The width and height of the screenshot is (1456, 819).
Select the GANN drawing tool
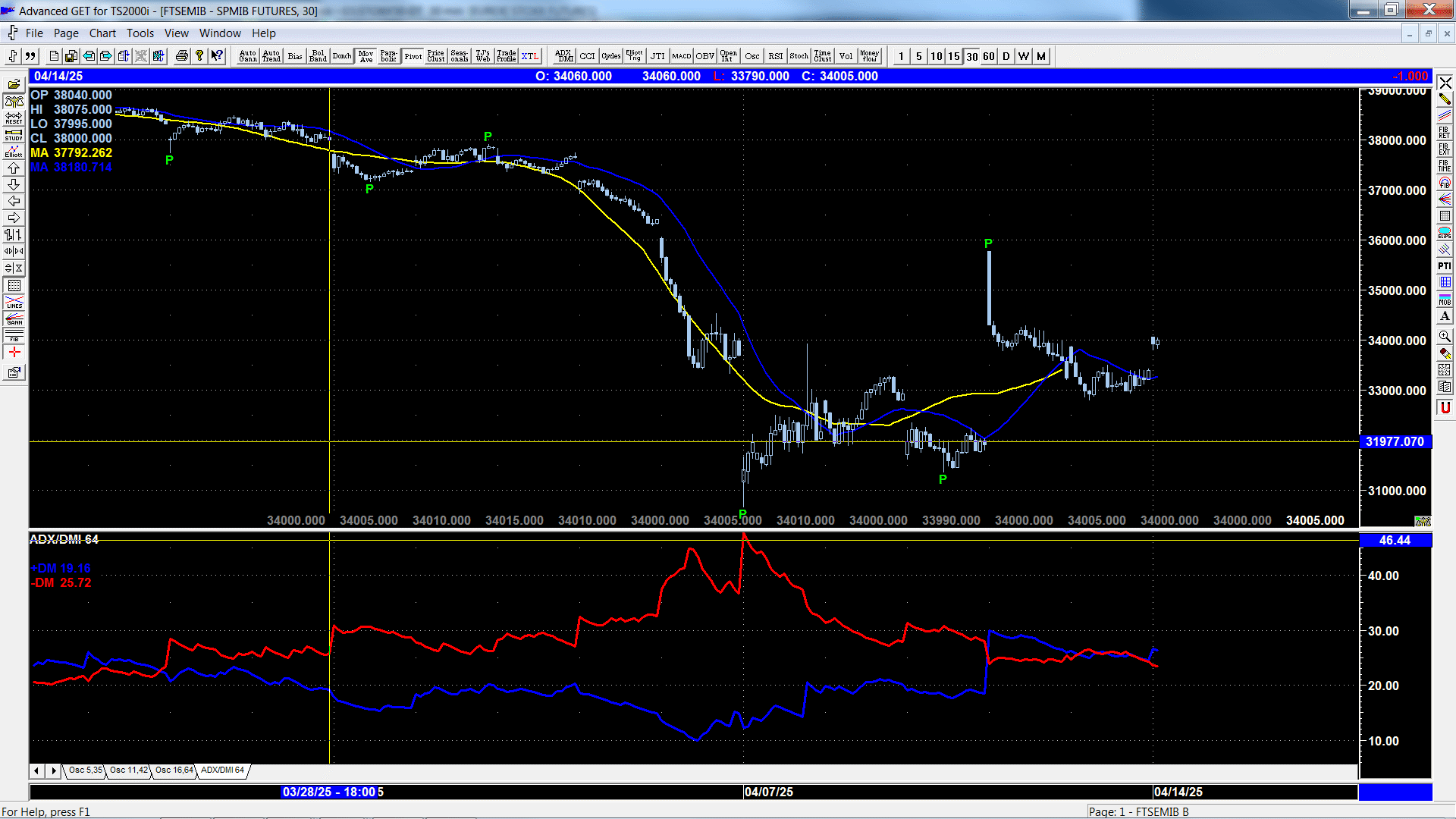click(x=14, y=318)
